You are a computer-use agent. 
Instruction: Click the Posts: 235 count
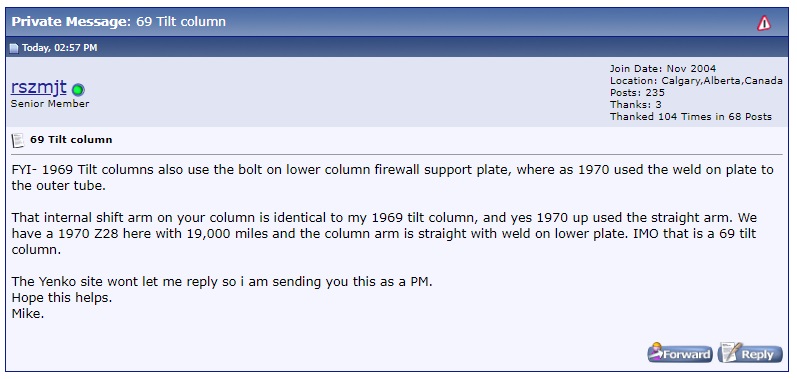(637, 93)
